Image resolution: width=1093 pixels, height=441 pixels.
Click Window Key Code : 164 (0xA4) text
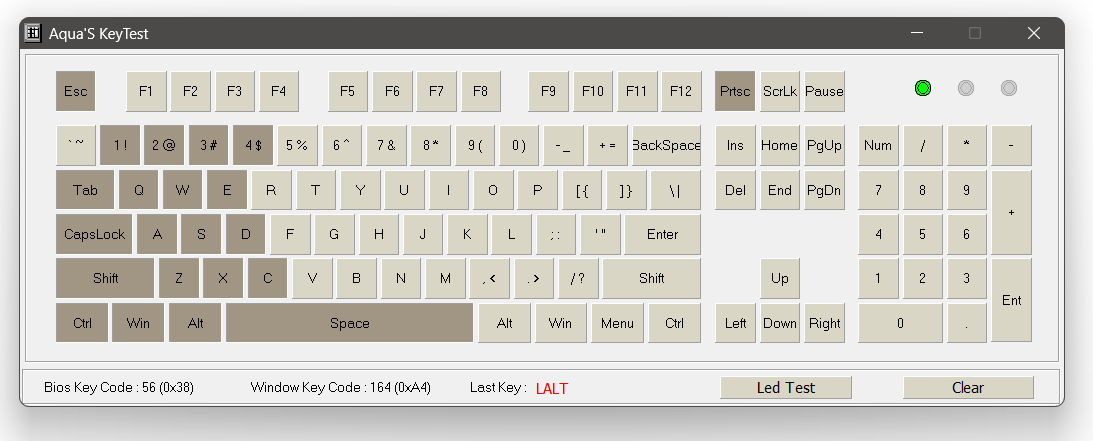point(341,387)
